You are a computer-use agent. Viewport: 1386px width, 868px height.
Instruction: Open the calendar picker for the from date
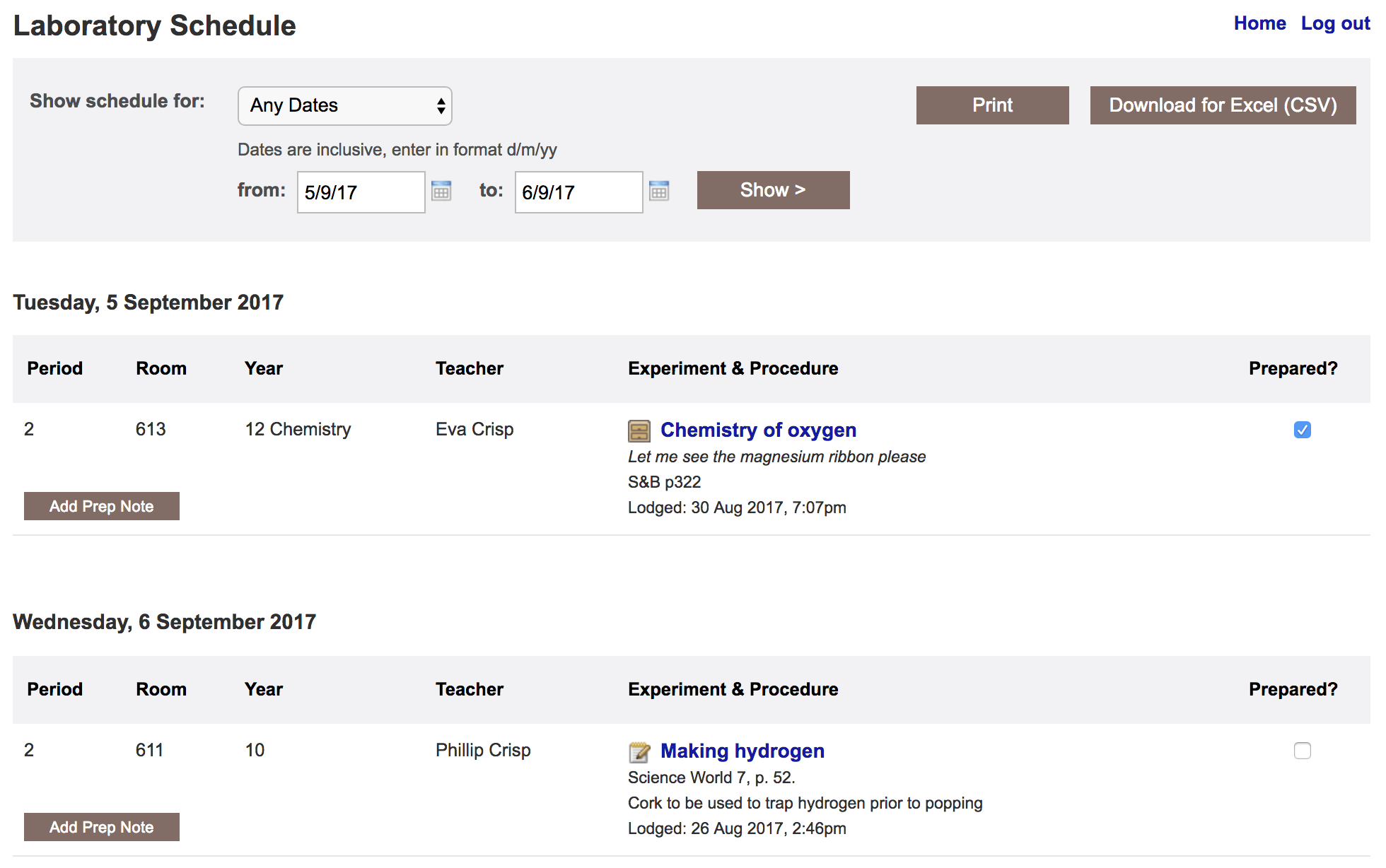pos(441,192)
